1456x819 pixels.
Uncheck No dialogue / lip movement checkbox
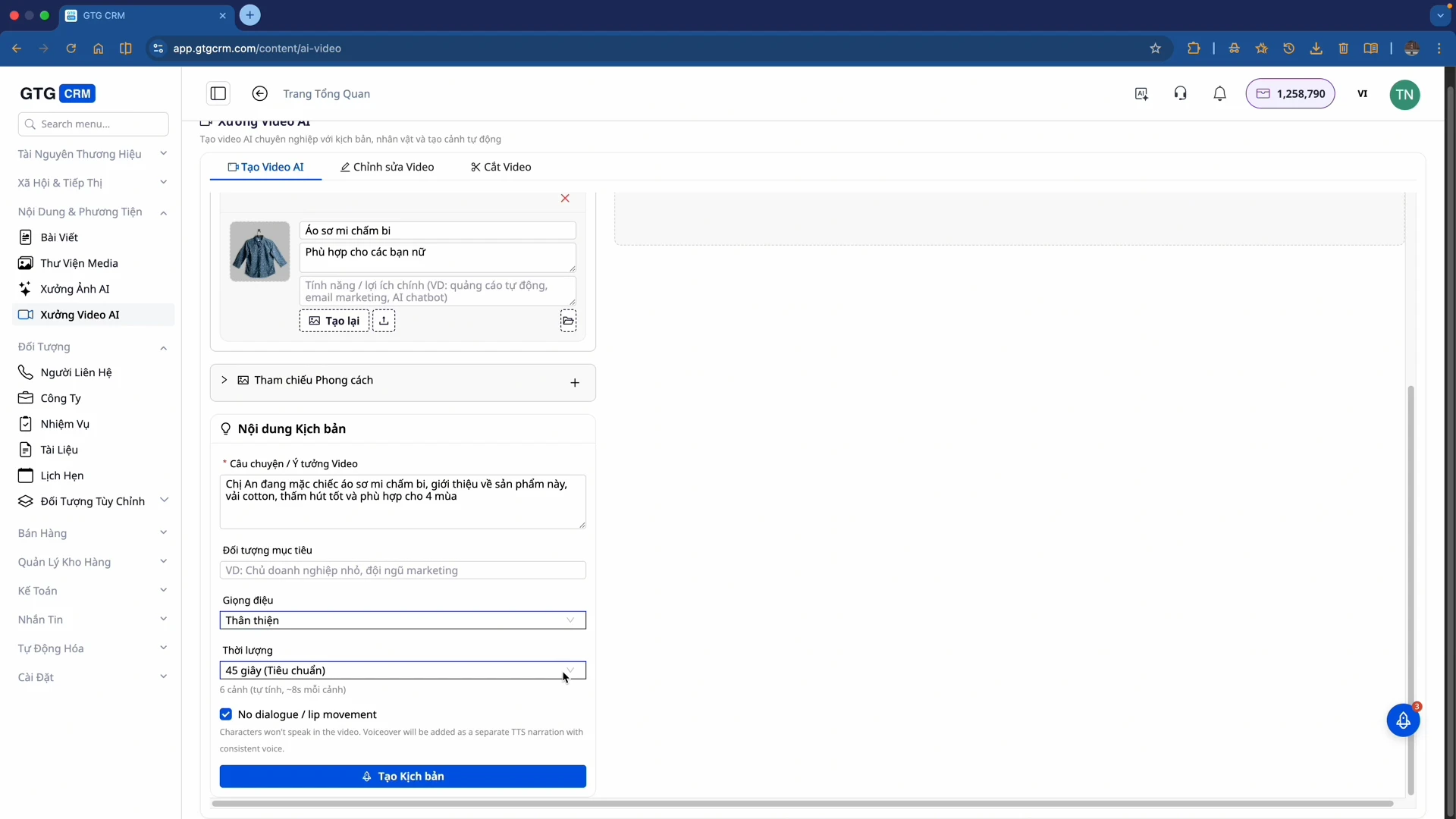(x=226, y=714)
